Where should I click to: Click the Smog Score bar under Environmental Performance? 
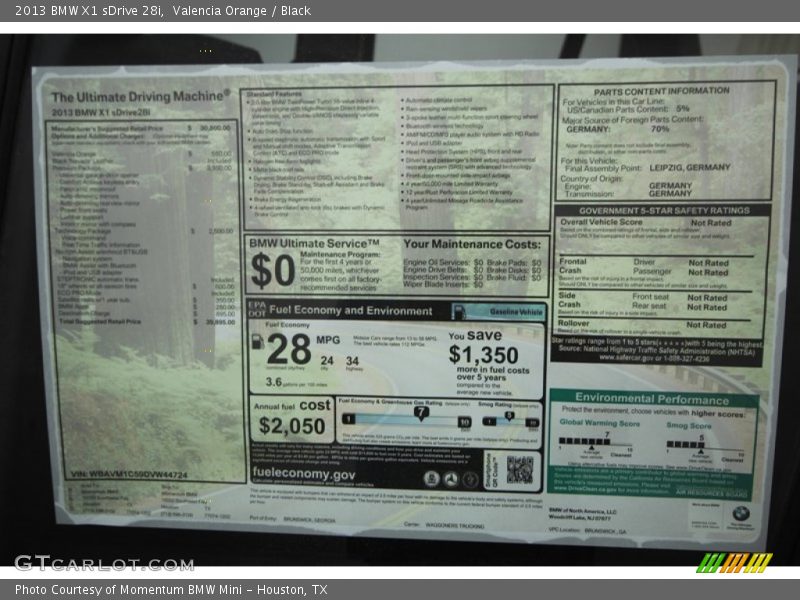point(685,444)
